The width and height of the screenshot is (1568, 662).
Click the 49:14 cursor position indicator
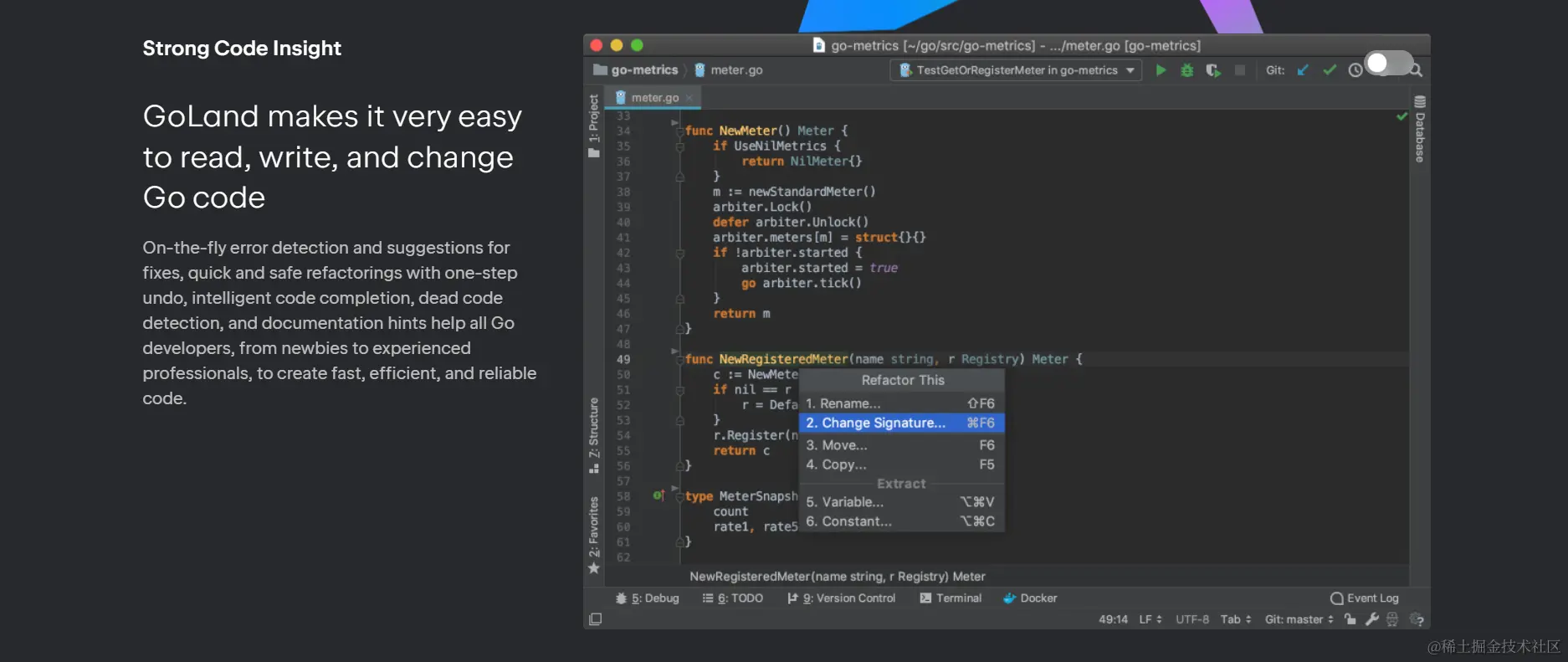(1113, 619)
